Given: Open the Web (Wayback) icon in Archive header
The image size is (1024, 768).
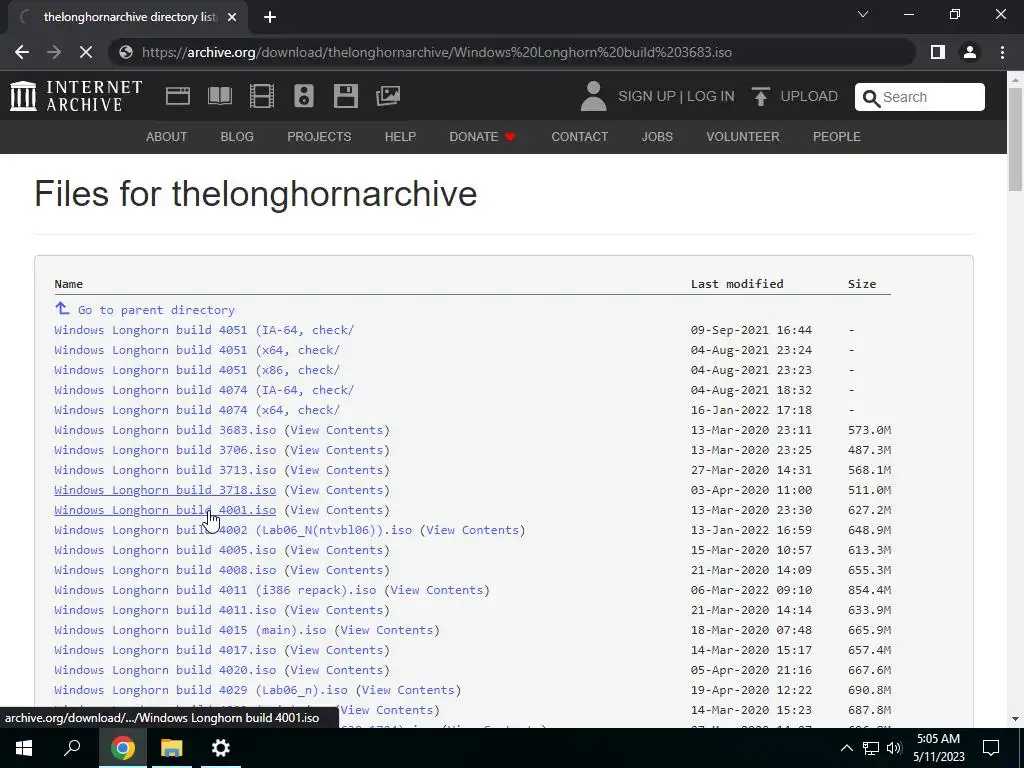Looking at the screenshot, I should [x=178, y=96].
